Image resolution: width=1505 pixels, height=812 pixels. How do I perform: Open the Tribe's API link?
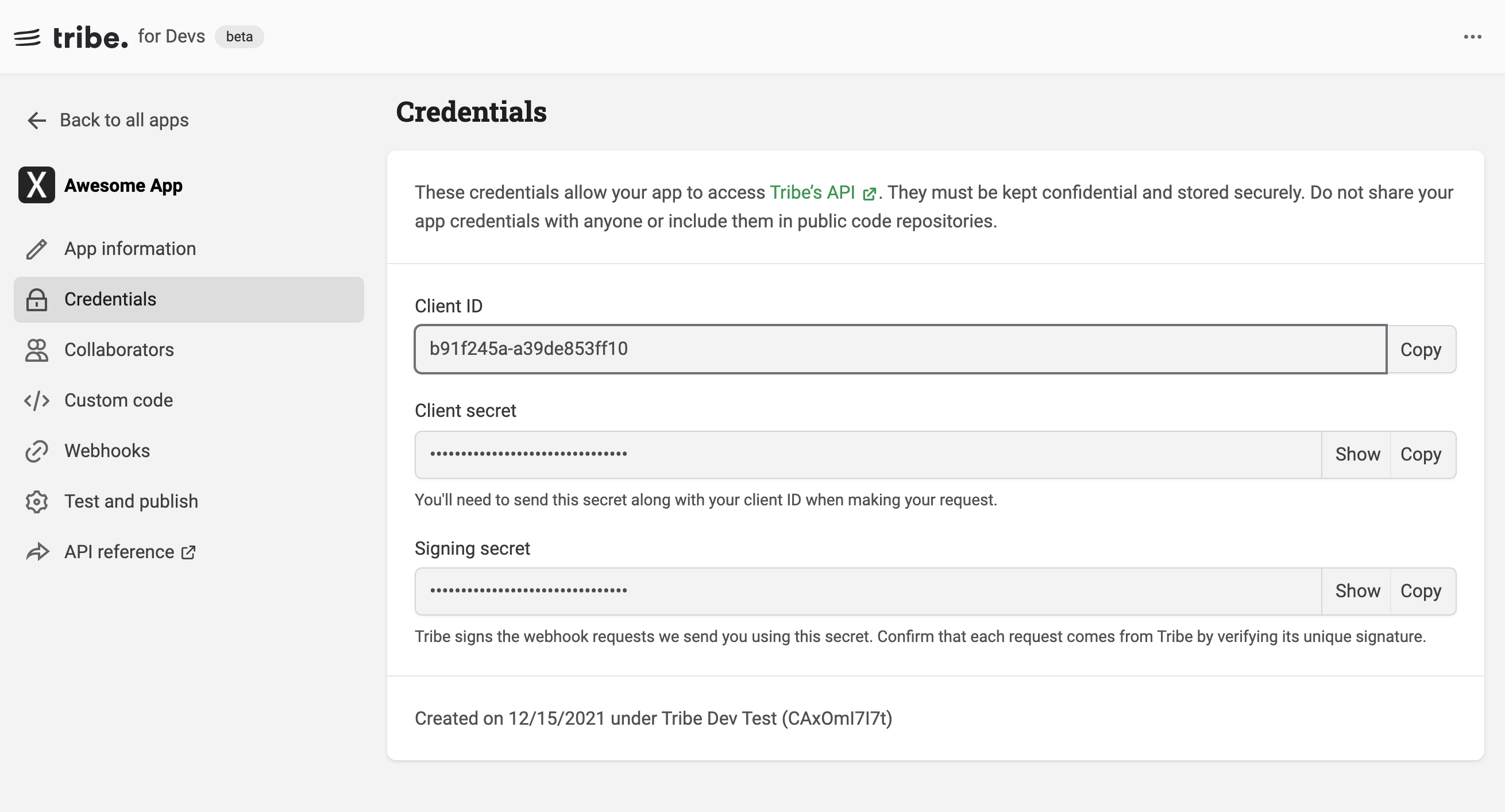click(823, 193)
